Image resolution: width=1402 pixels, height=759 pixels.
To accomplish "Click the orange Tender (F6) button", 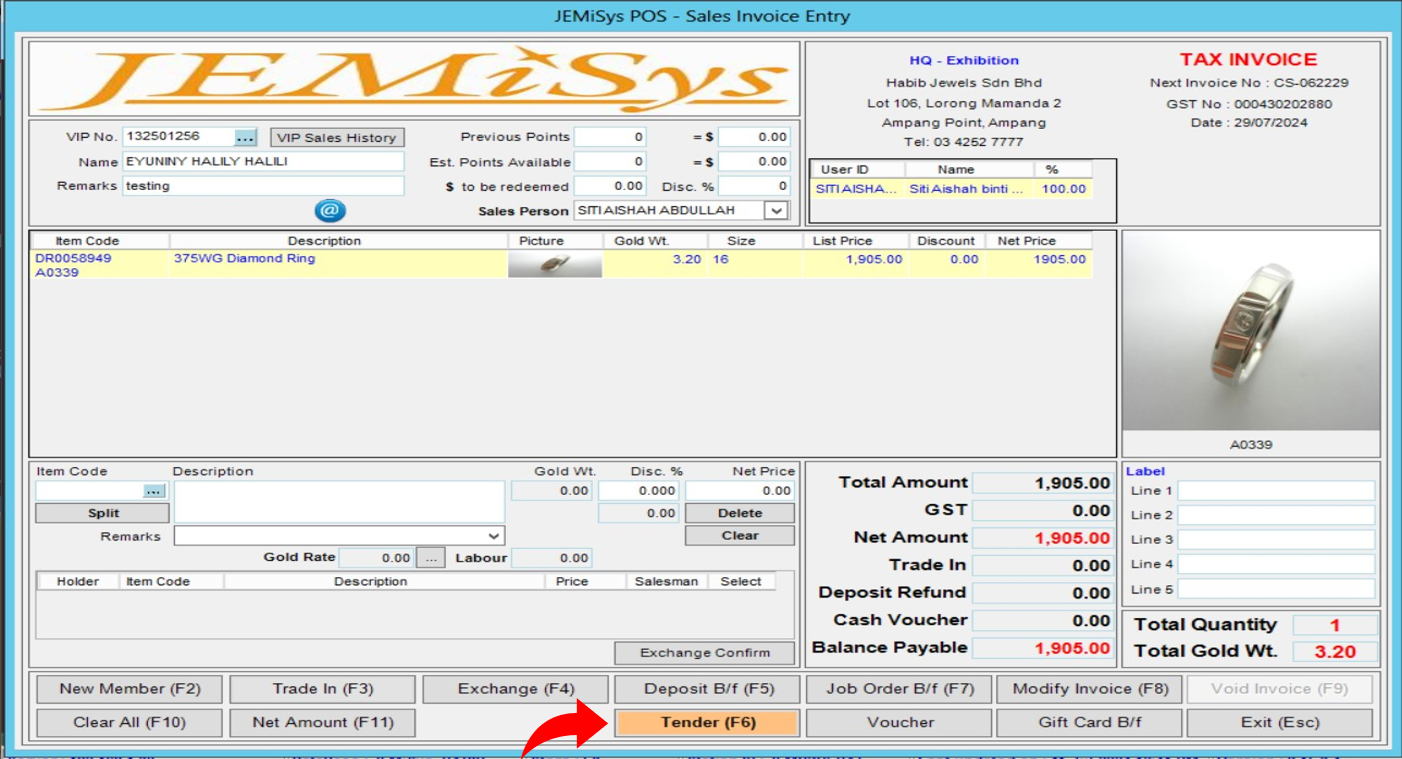I will coord(708,722).
